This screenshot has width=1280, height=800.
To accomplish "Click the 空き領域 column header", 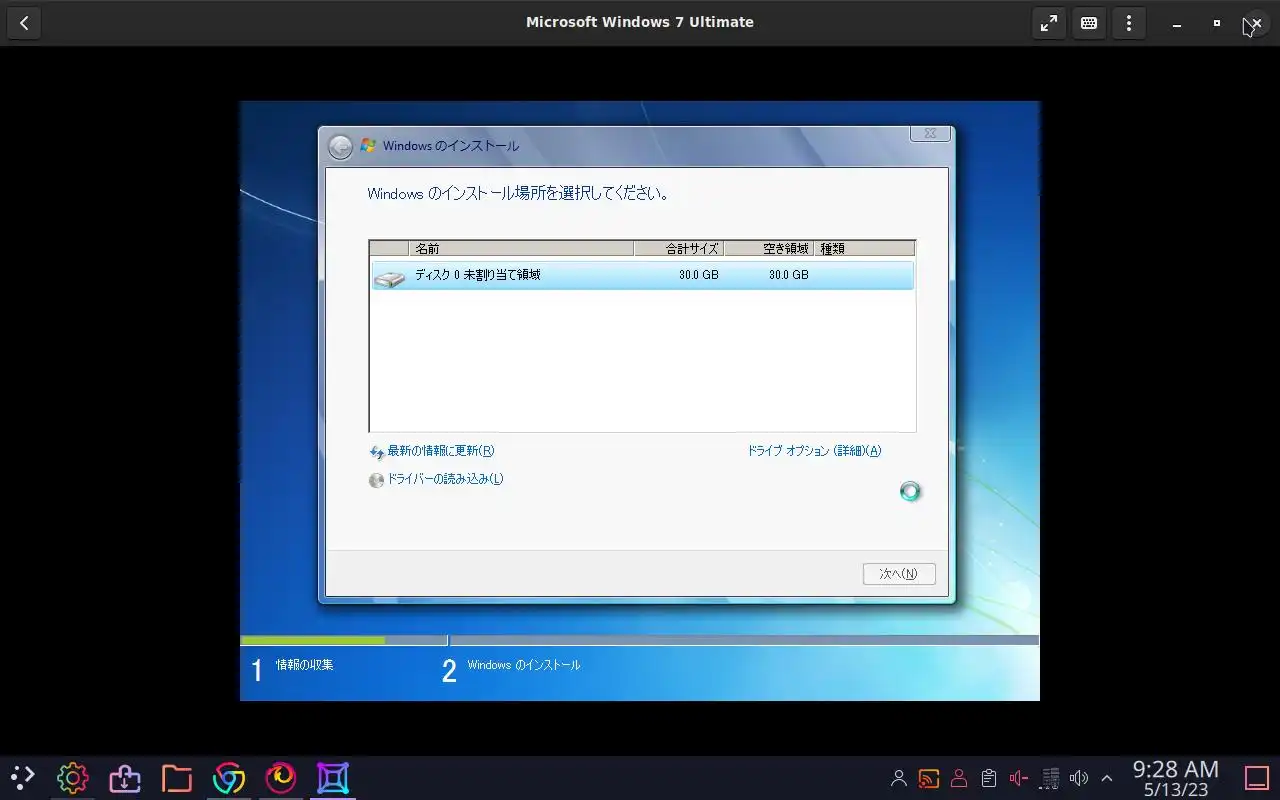I will pos(769,248).
